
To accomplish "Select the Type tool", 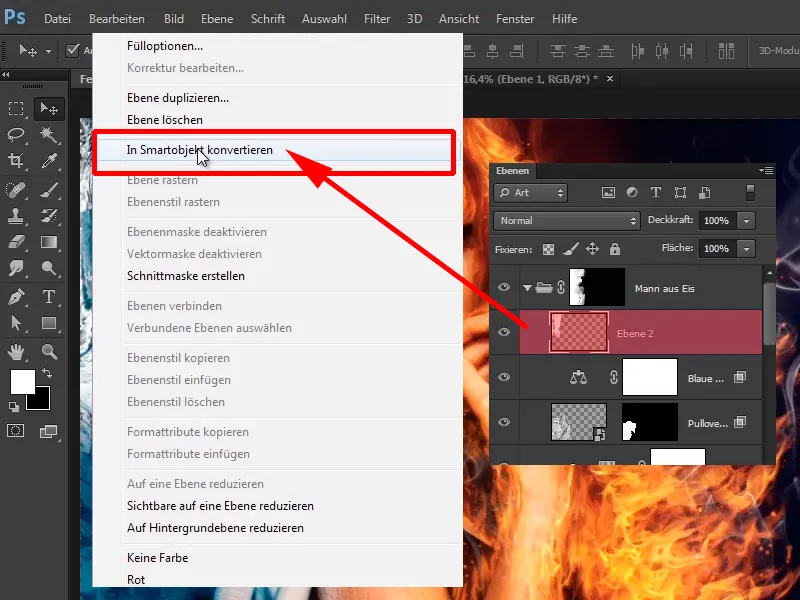I will click(x=49, y=296).
